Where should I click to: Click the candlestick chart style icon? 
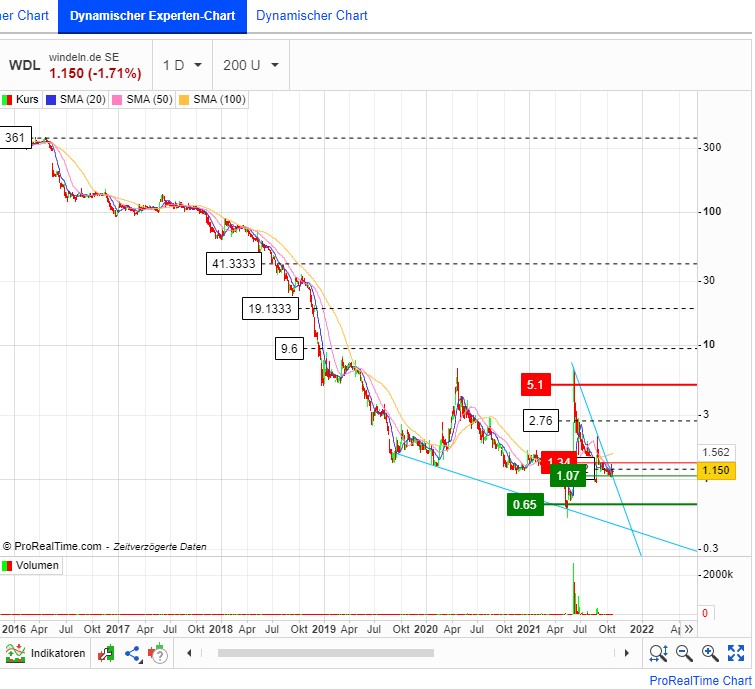point(107,654)
